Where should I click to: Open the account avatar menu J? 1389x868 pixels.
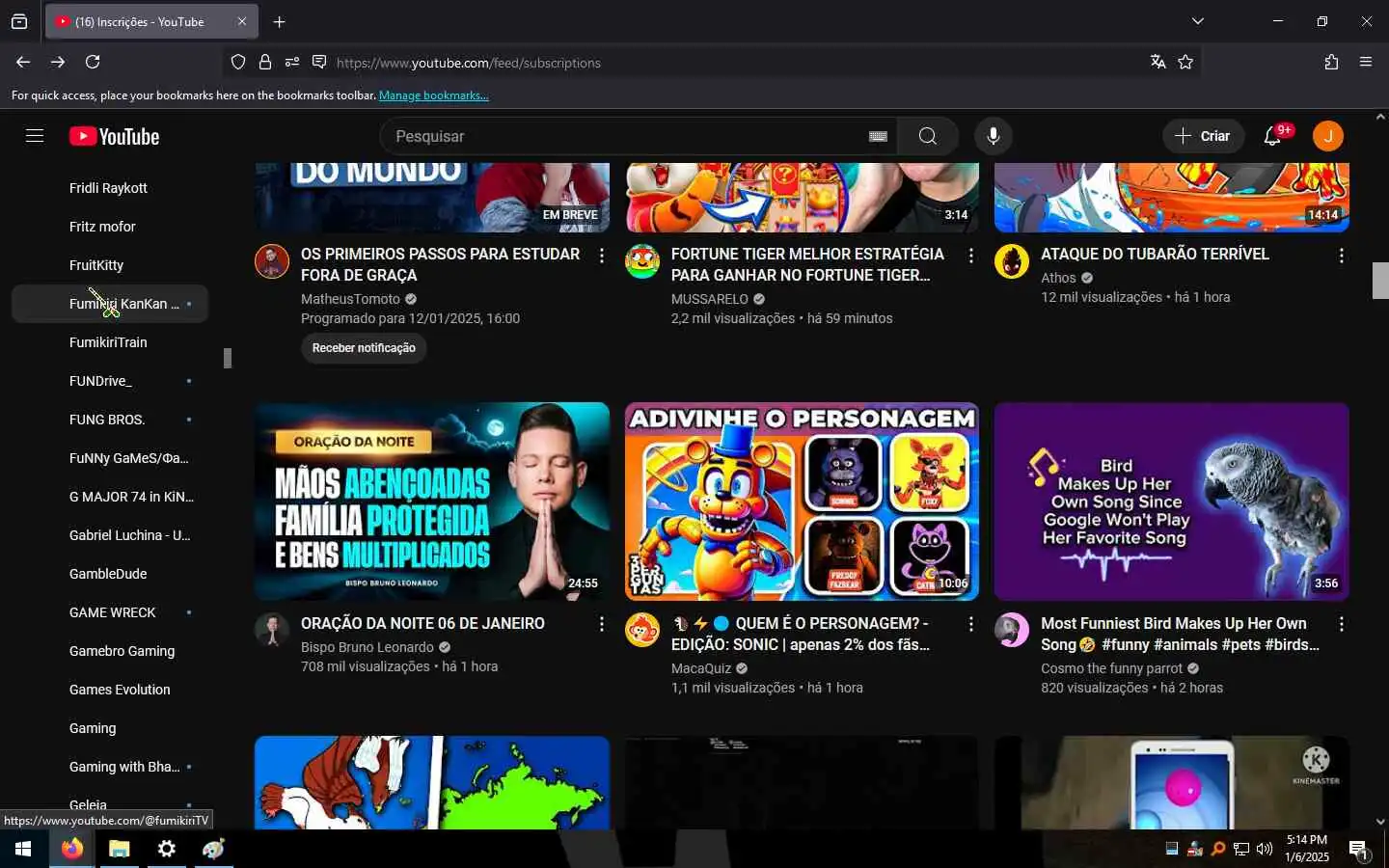click(1328, 136)
